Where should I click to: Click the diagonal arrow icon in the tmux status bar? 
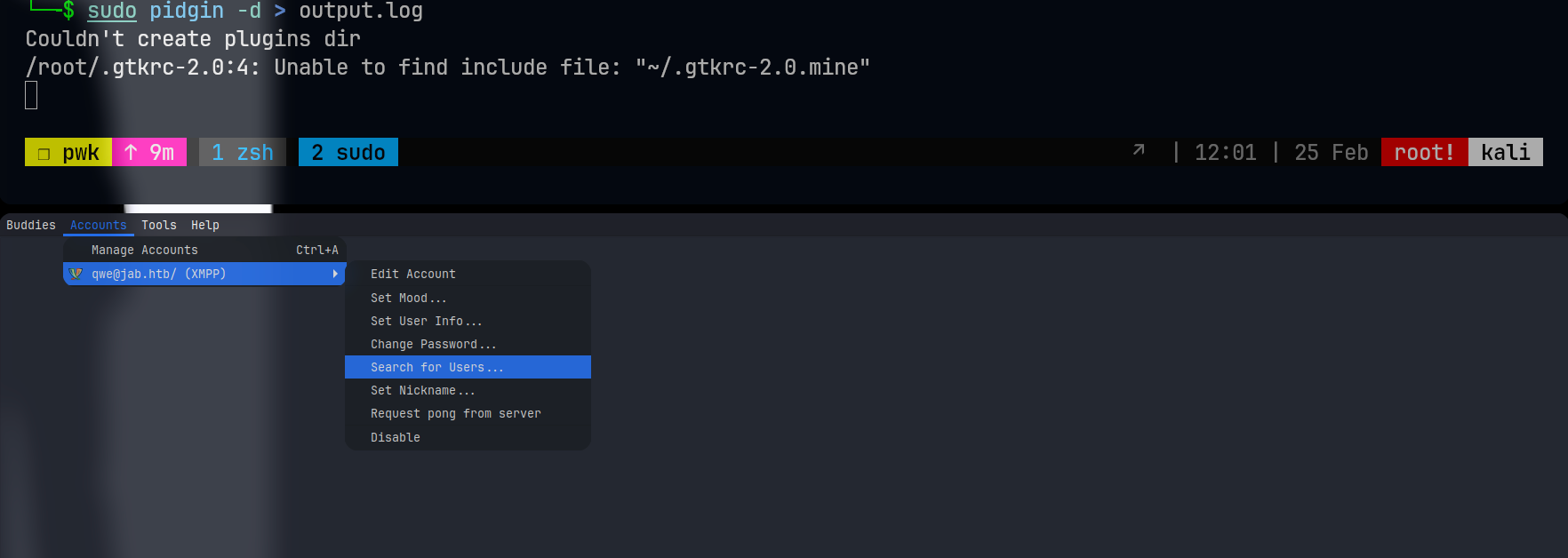(1139, 150)
